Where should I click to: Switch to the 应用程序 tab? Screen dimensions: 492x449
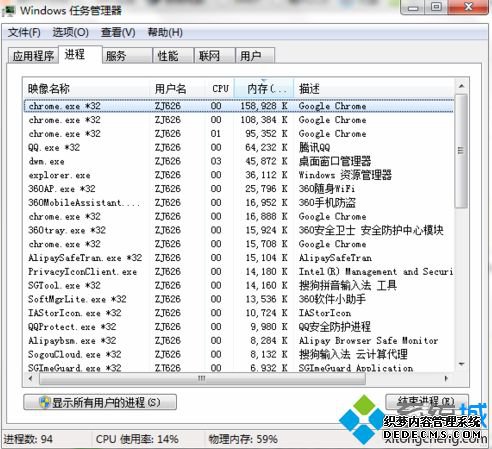tap(33, 56)
